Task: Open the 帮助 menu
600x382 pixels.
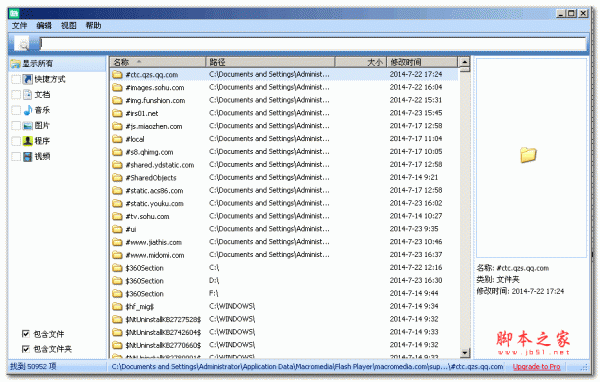Action: coord(93,26)
